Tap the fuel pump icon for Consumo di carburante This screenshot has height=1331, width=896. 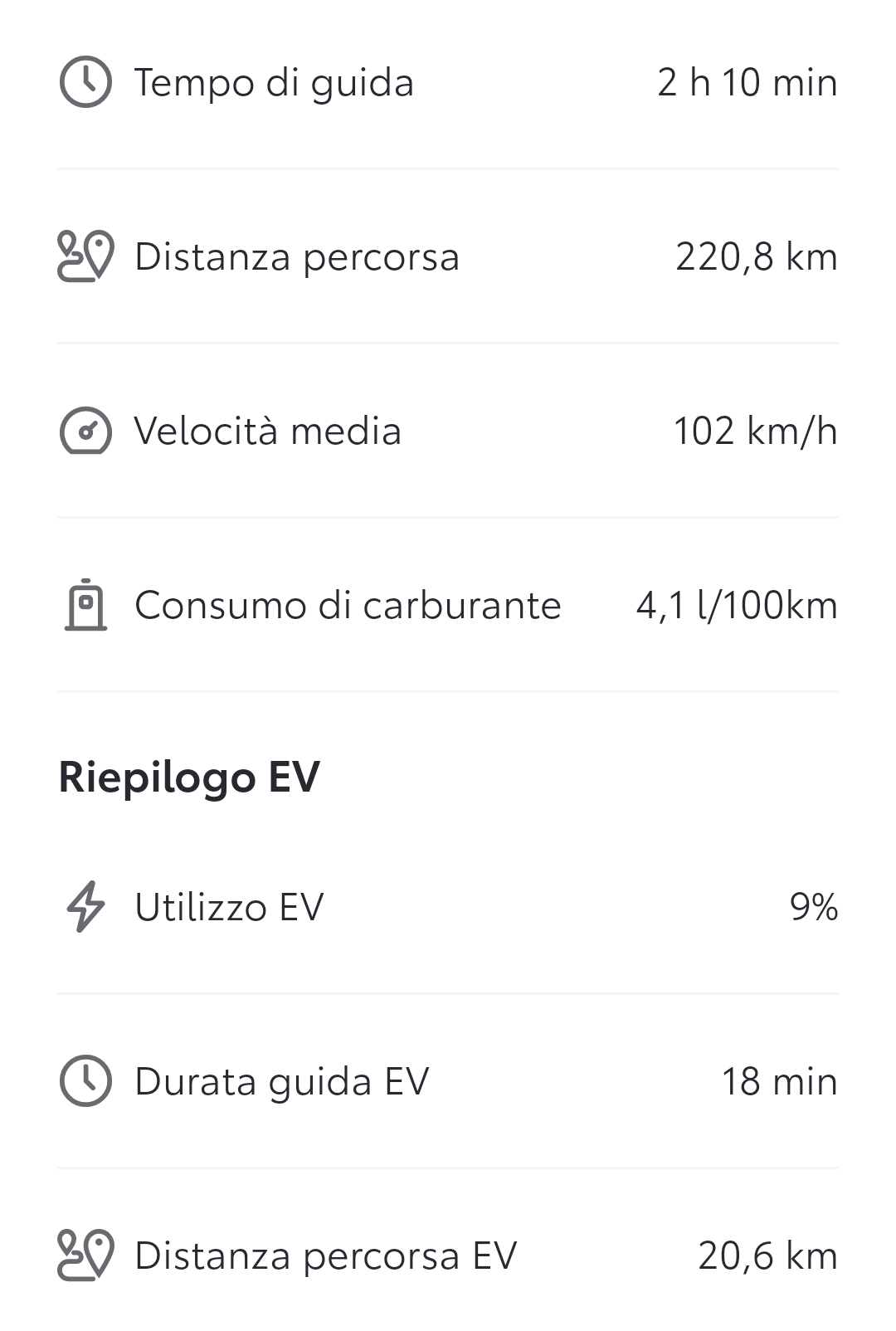pos(85,605)
